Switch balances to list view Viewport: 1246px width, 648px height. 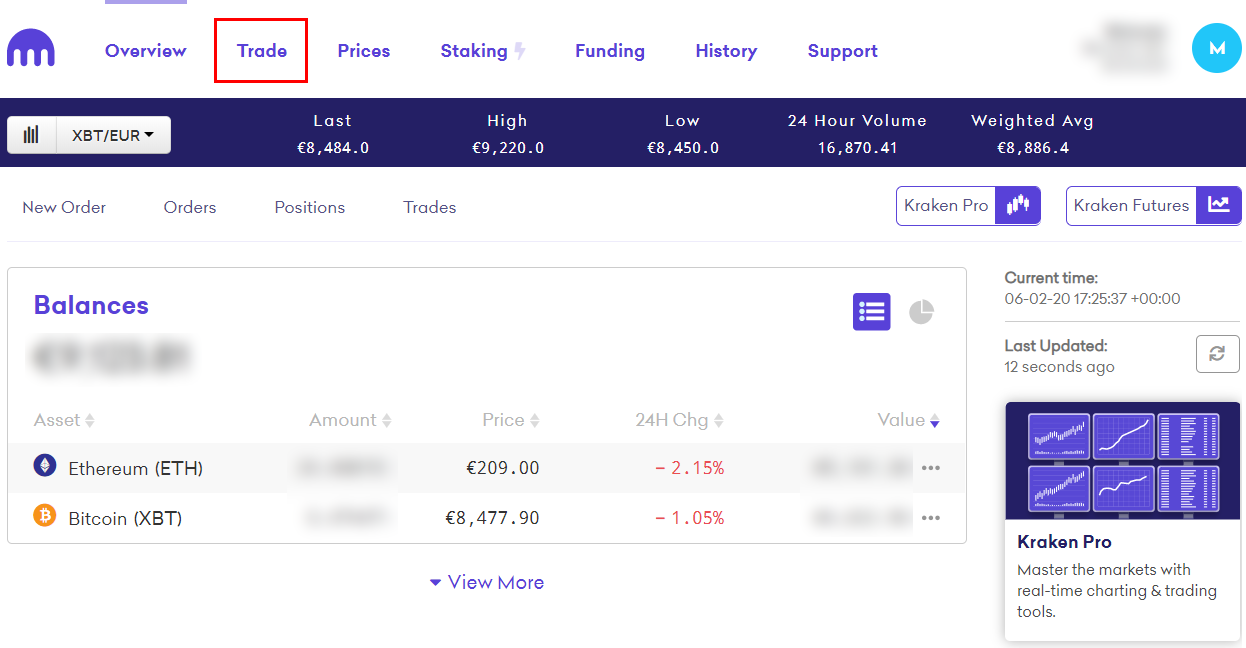click(871, 312)
